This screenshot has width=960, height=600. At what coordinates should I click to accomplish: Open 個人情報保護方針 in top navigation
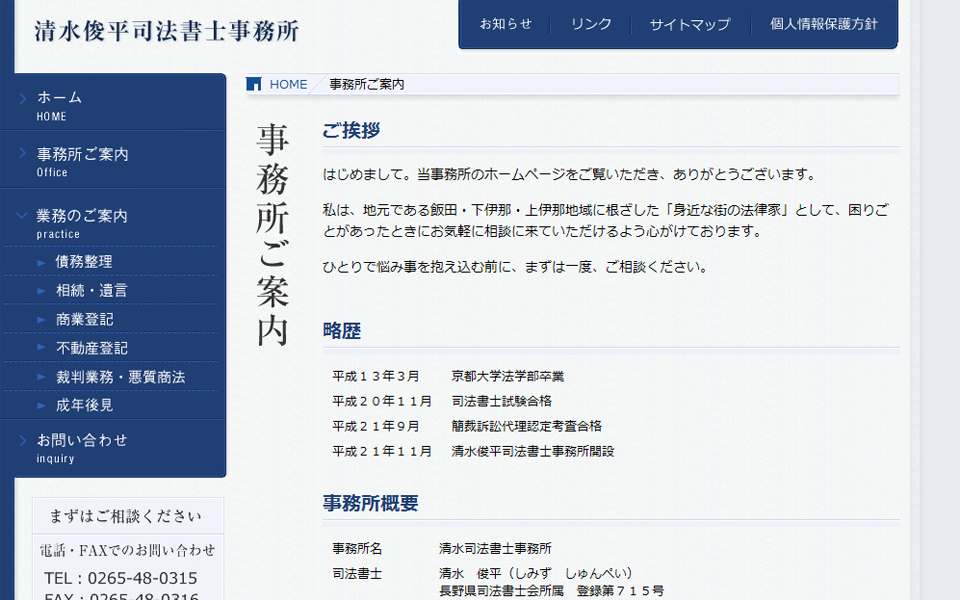(823, 24)
